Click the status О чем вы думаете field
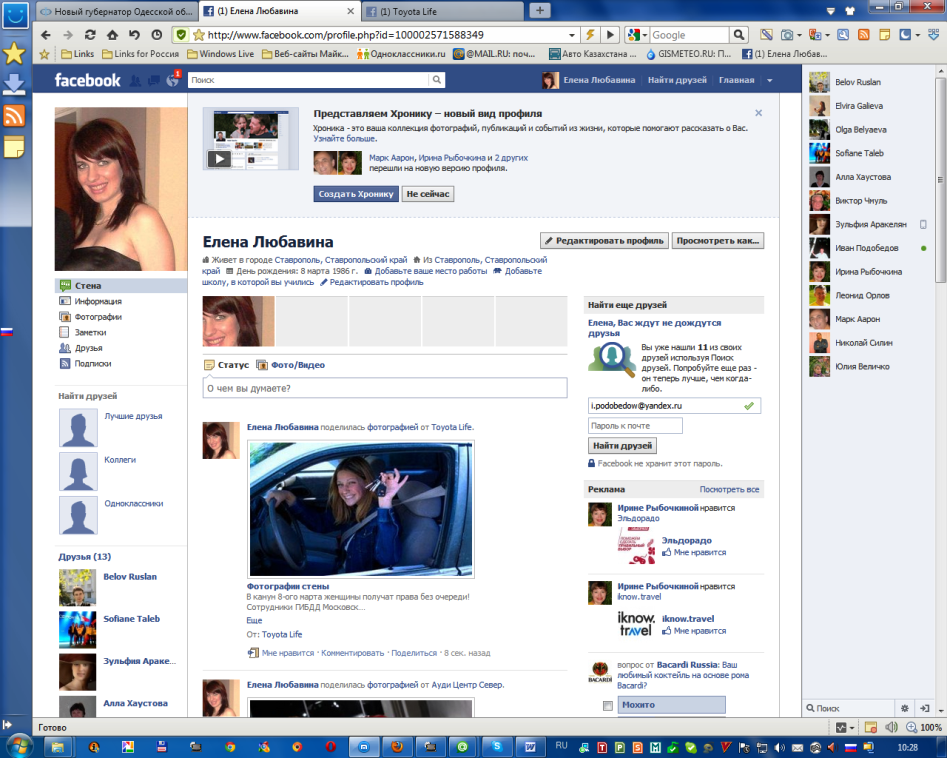947x758 pixels. pyautogui.click(x=385, y=388)
